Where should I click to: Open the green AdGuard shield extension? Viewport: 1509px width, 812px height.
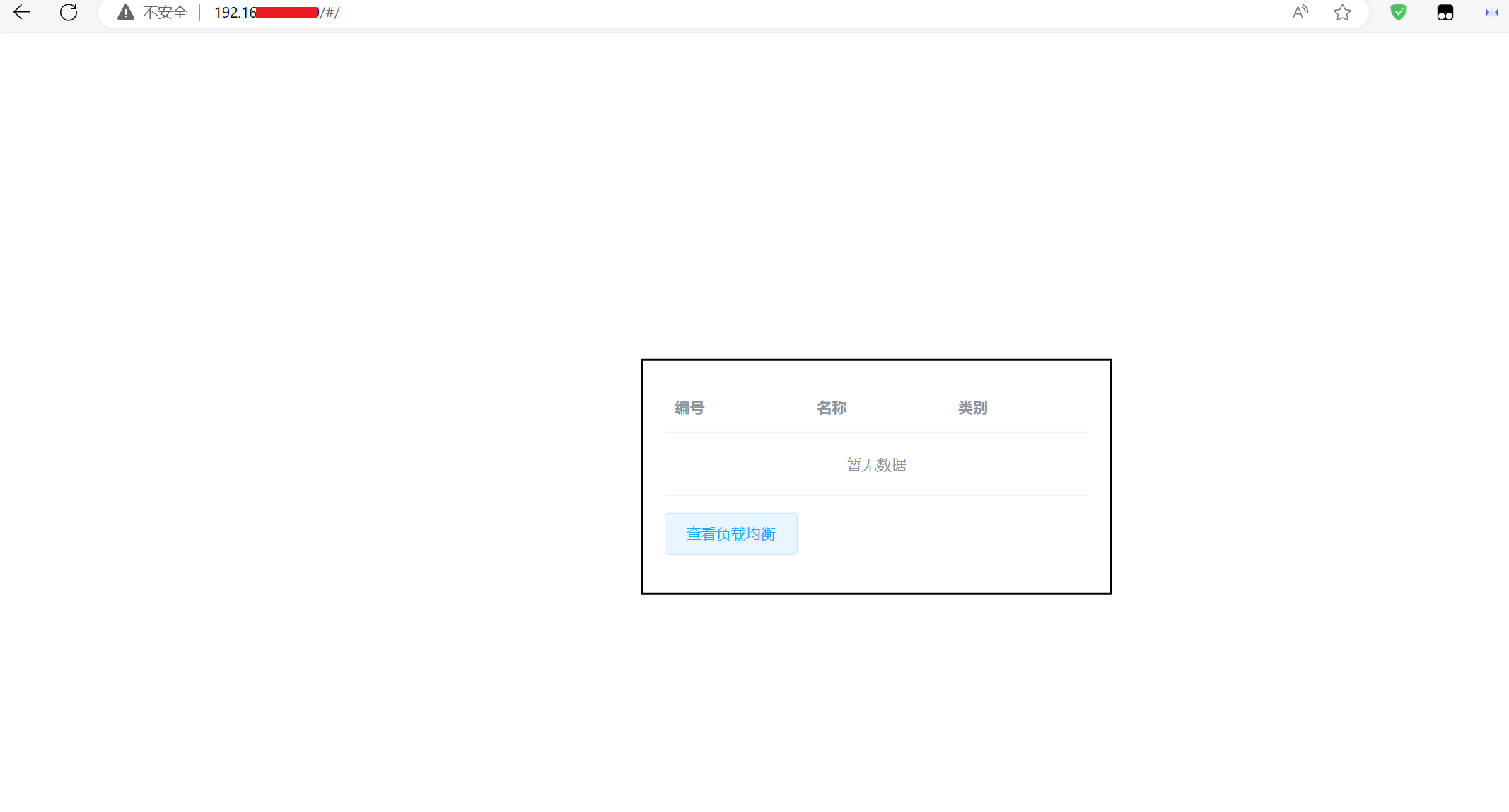(x=1398, y=12)
